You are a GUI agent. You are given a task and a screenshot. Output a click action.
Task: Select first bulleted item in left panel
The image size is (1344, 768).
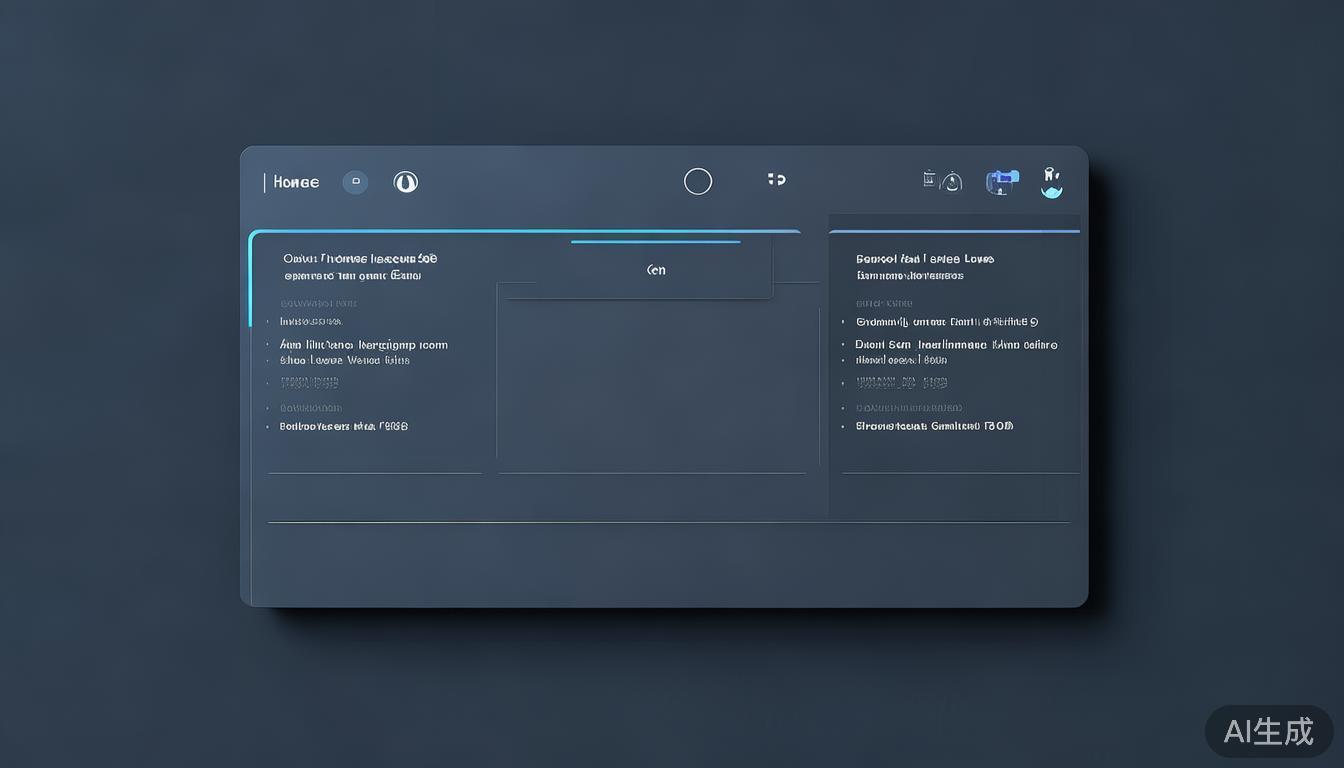click(x=311, y=322)
